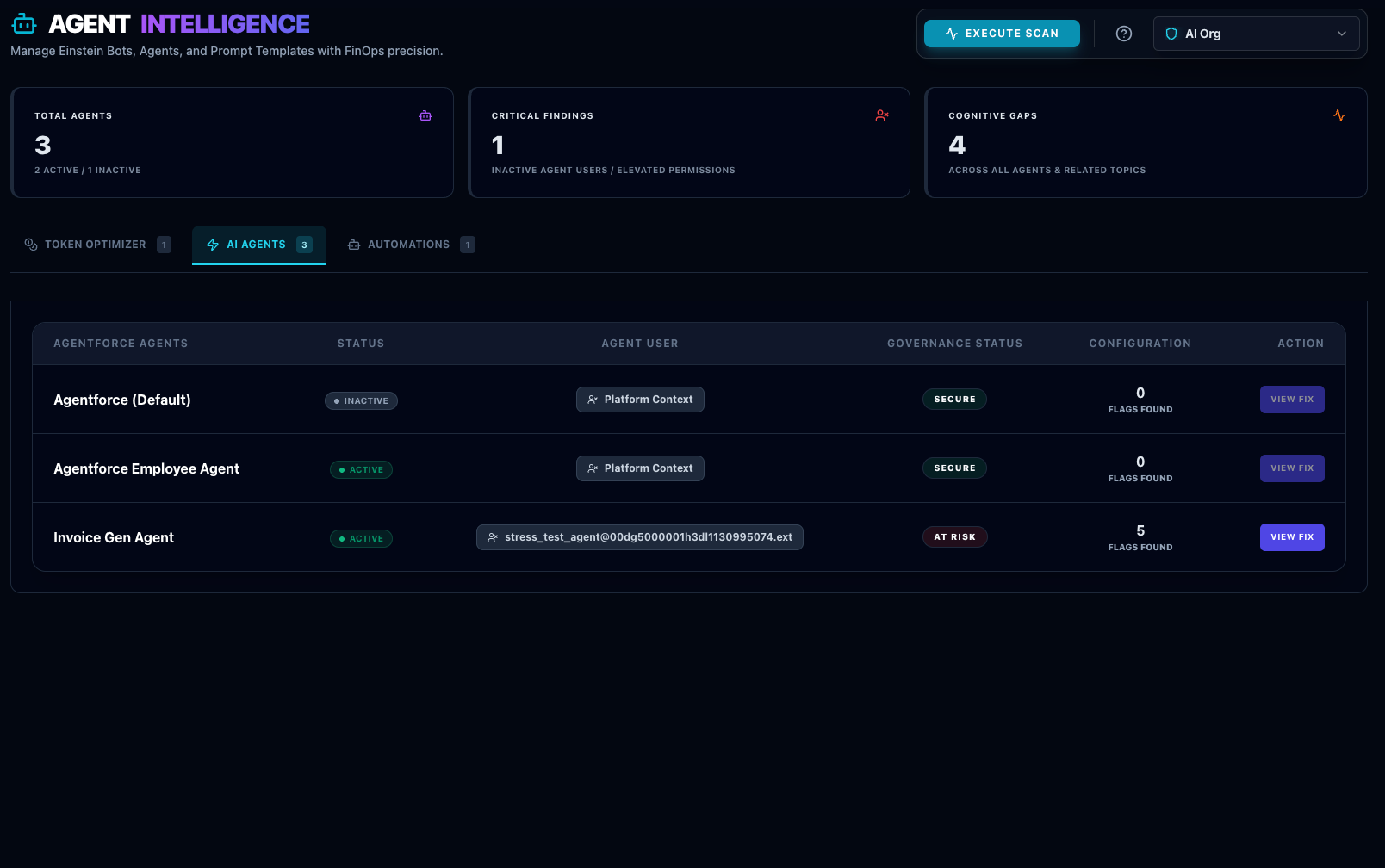The height and width of the screenshot is (868, 1385).
Task: Switch to the Token Optimizer tab
Action: tap(97, 245)
